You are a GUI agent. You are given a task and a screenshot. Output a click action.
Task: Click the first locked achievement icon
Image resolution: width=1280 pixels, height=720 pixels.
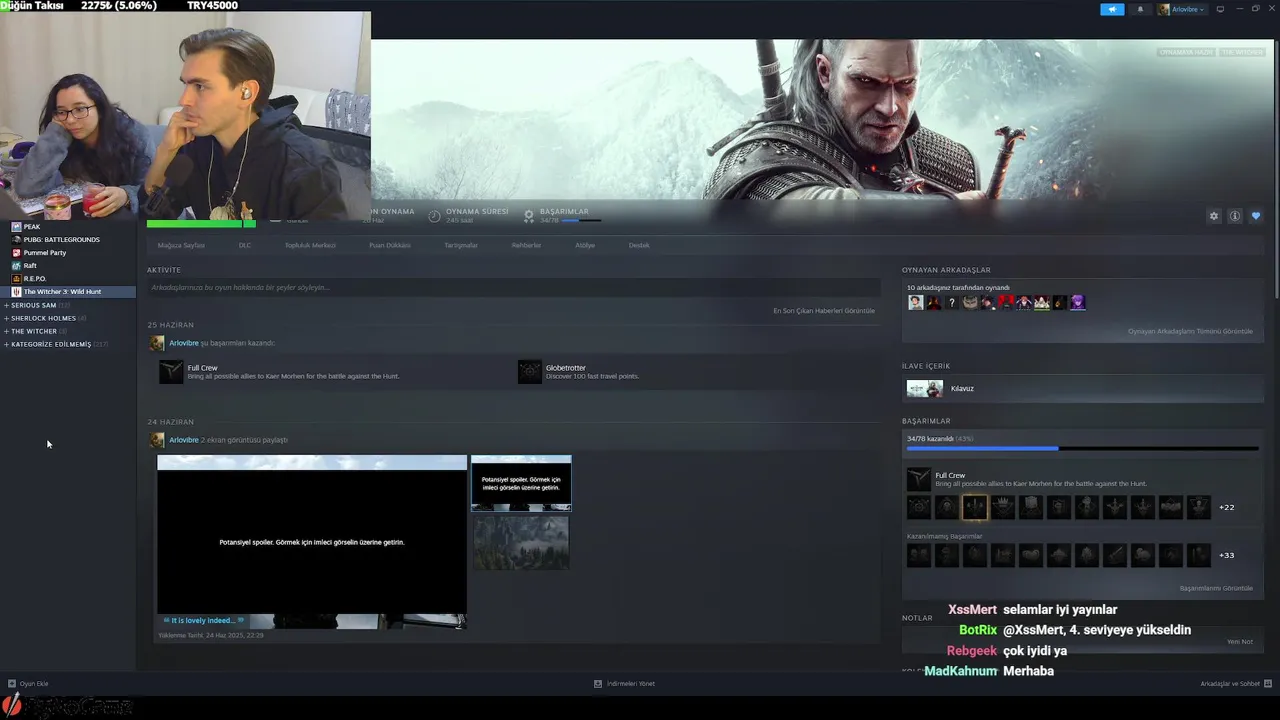pos(918,555)
